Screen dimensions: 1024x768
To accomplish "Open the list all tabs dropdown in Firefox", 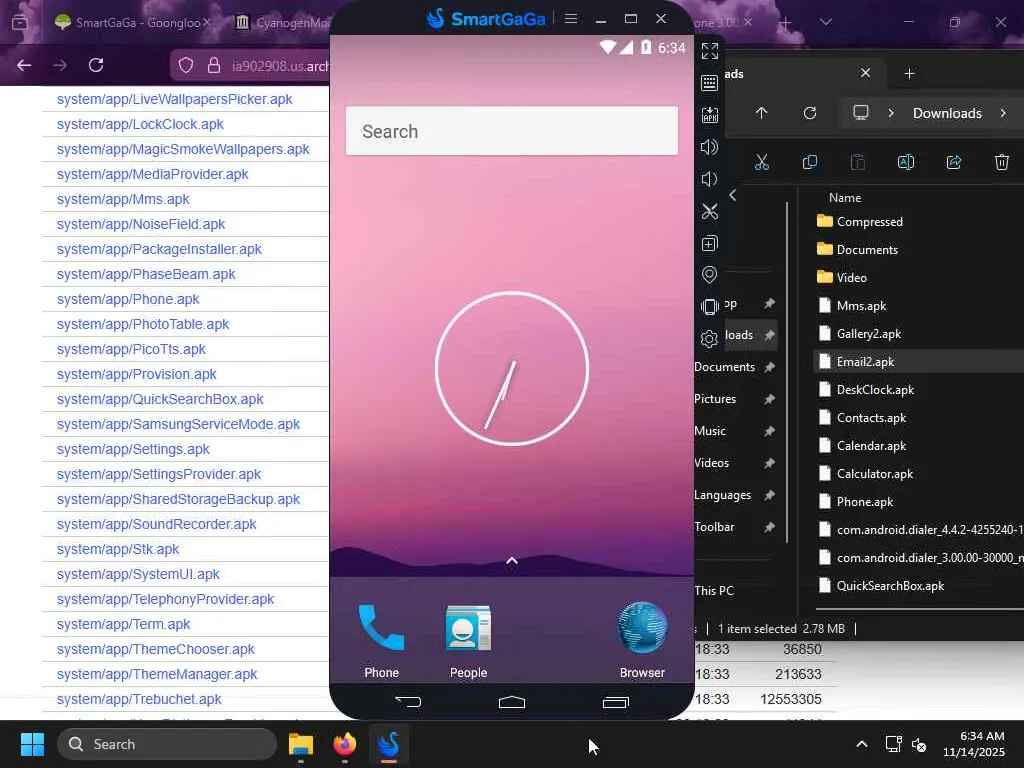I will tap(825, 22).
